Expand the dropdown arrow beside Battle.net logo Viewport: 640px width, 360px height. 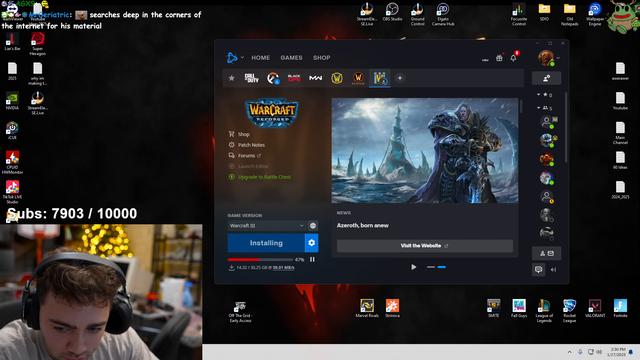click(242, 58)
